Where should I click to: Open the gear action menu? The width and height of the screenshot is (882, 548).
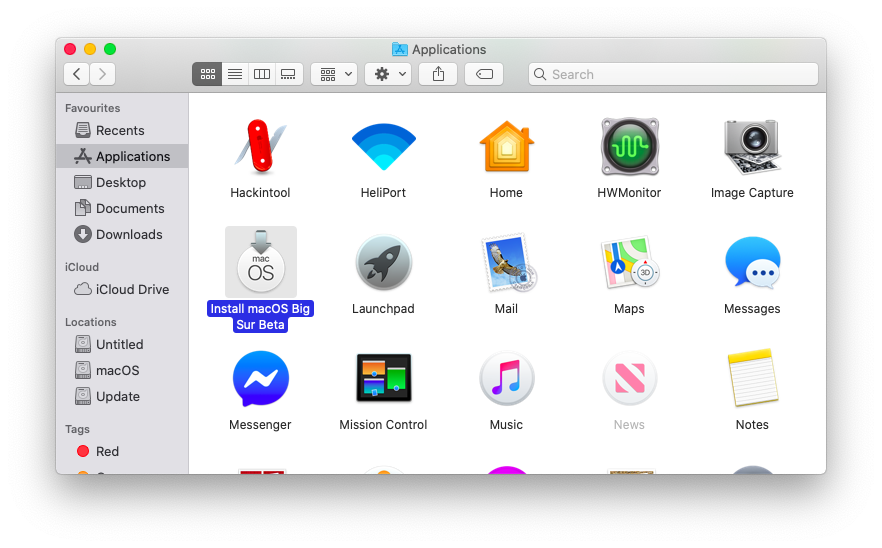(x=388, y=74)
